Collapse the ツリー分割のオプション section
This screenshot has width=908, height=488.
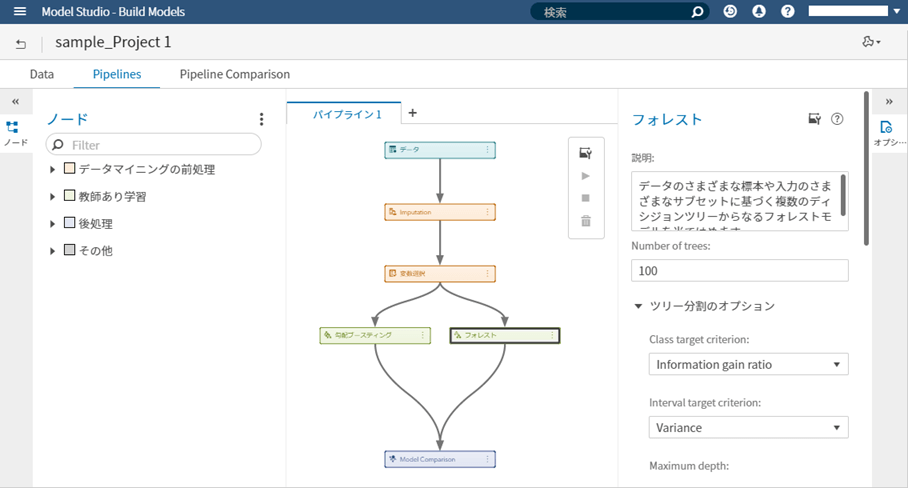[638, 306]
